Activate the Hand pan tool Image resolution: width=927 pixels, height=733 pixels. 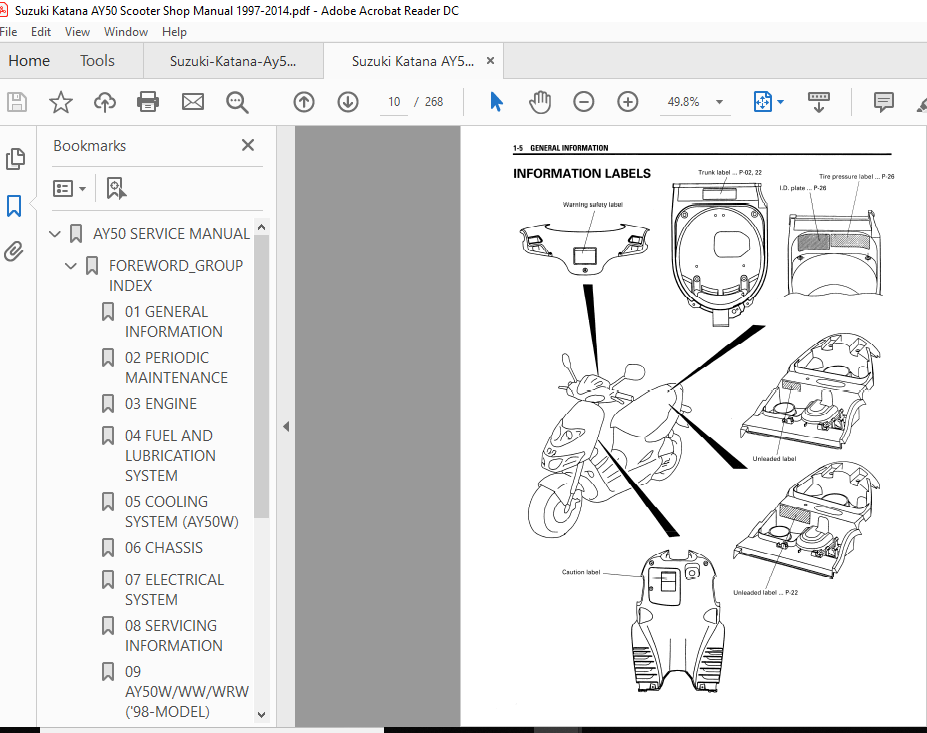click(540, 102)
